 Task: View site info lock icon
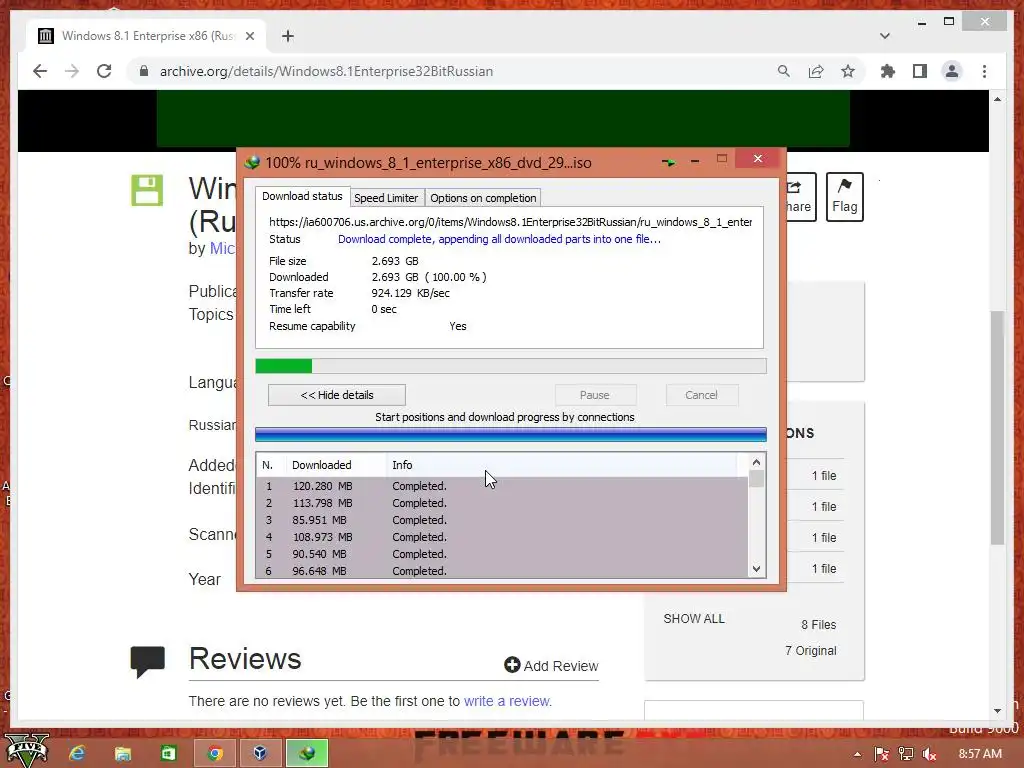[144, 71]
